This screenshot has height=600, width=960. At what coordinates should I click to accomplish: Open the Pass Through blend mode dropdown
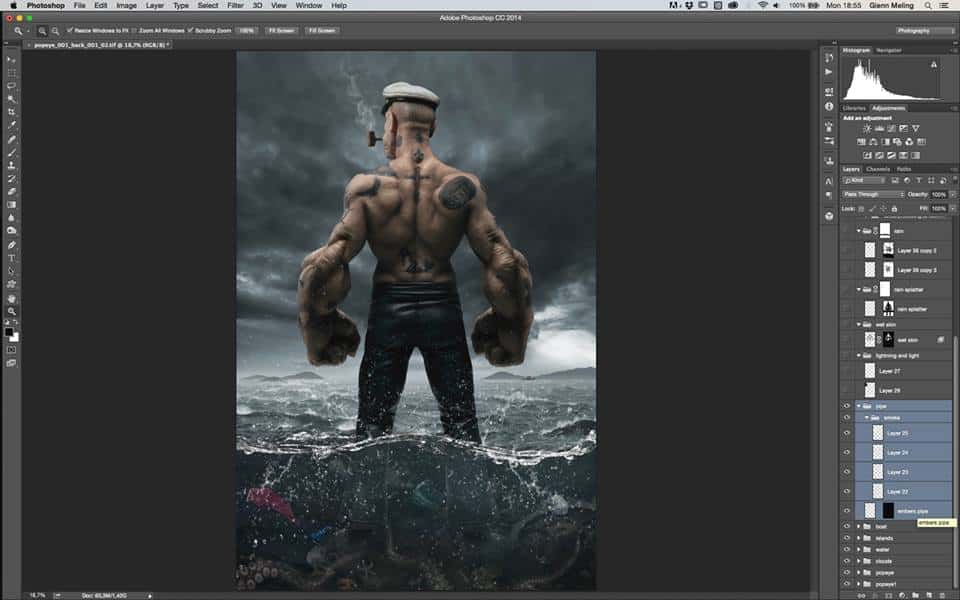[873, 194]
